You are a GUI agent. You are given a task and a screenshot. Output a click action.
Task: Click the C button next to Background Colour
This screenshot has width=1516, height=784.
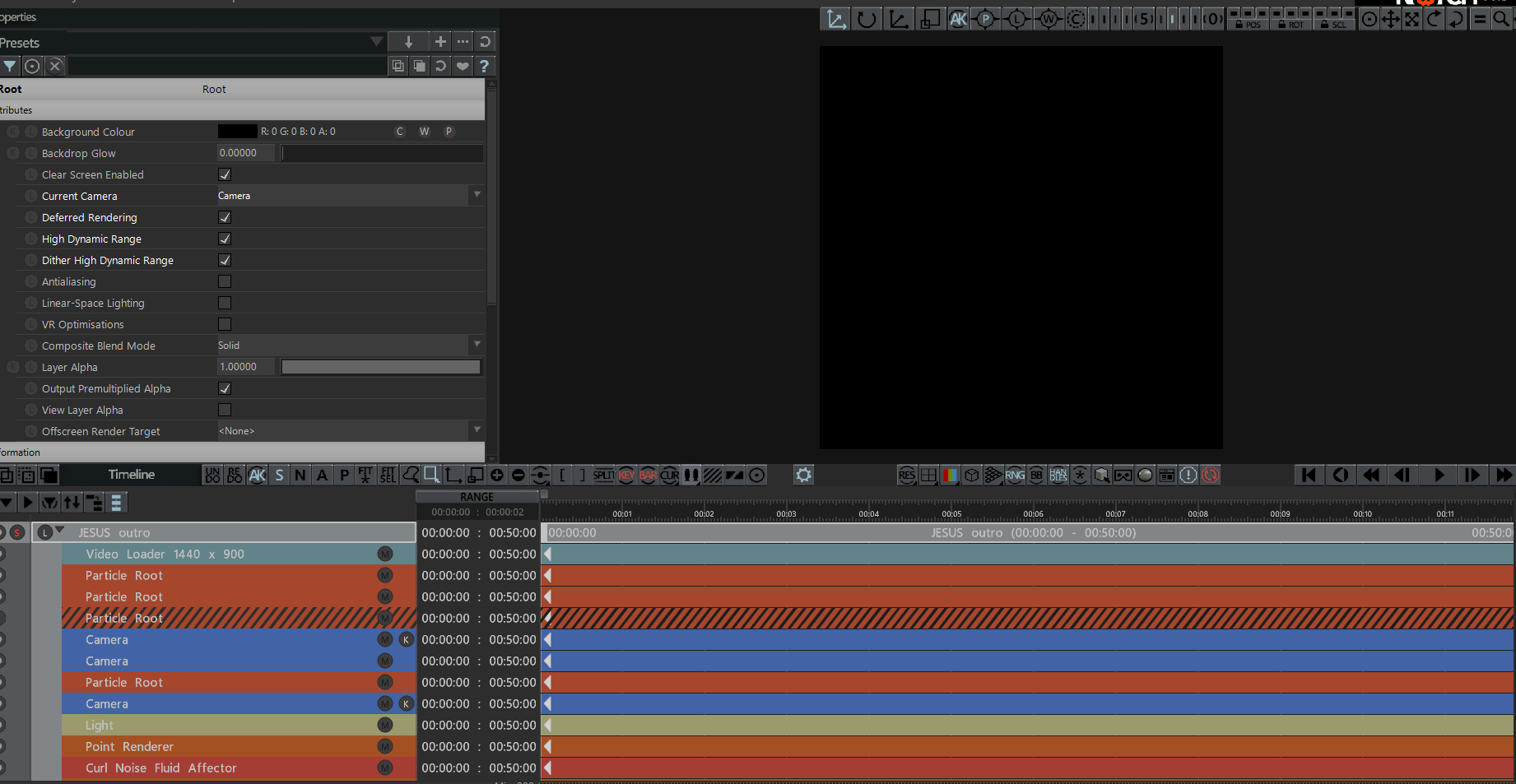pos(400,132)
